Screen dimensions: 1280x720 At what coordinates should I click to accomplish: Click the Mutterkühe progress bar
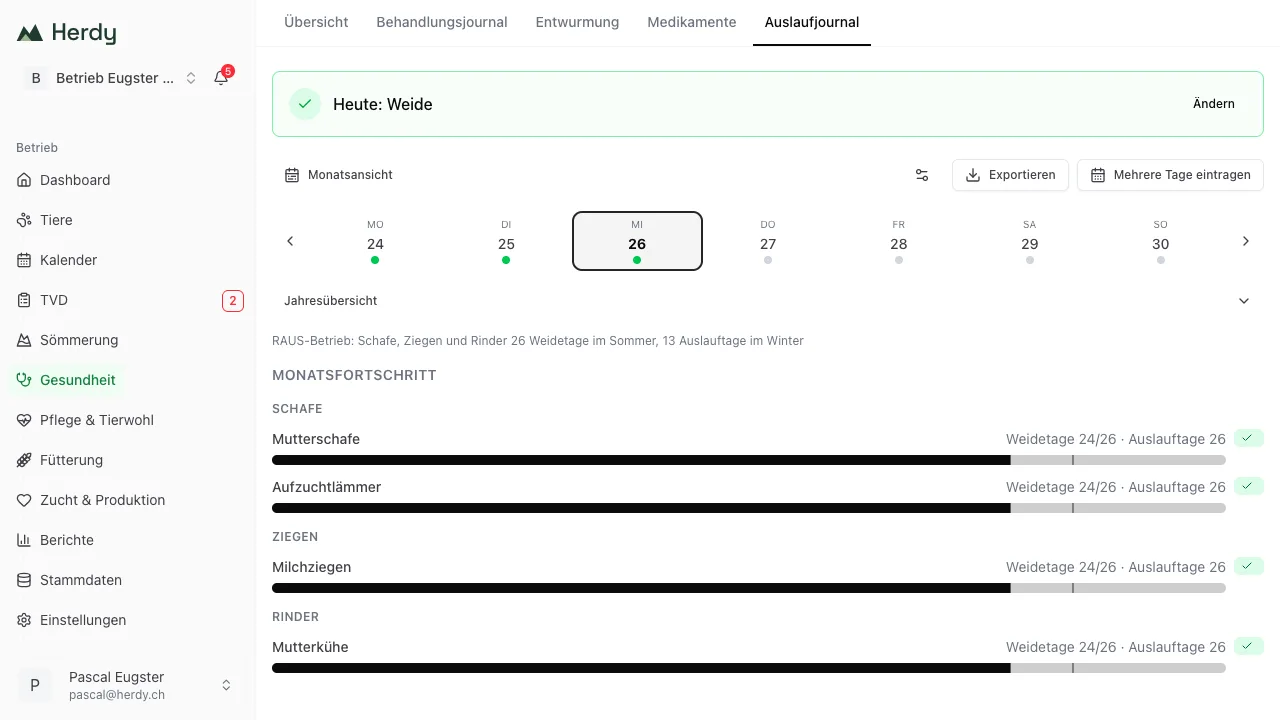[x=749, y=668]
